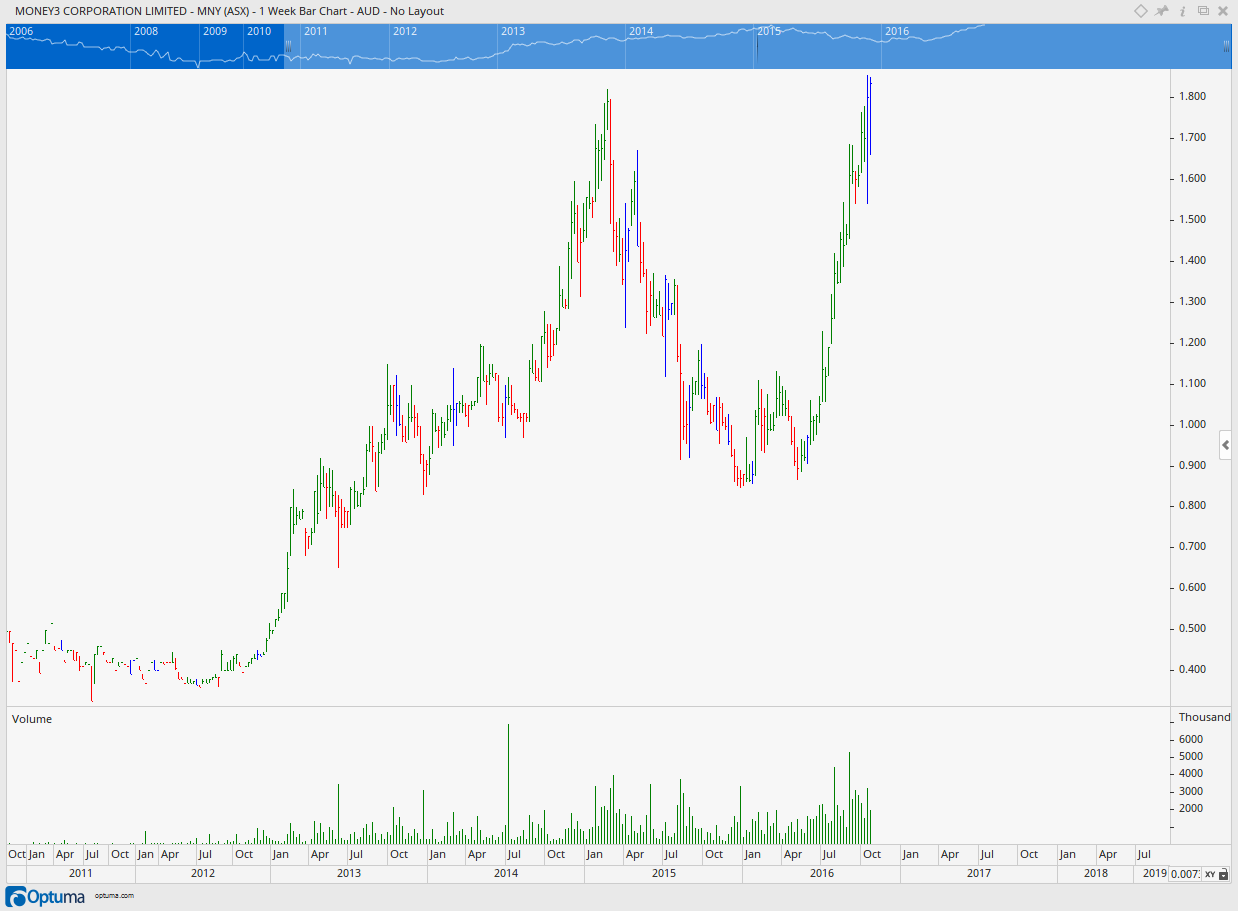Click the chart title MONEY3 CORPORATION LIMITED

99,11
